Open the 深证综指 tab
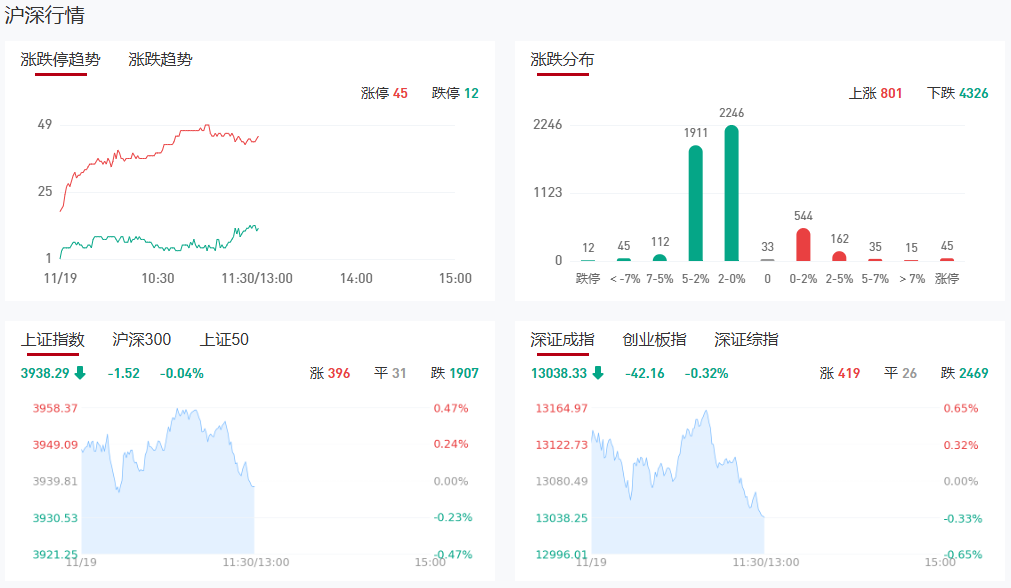This screenshot has width=1011, height=588. click(746, 340)
